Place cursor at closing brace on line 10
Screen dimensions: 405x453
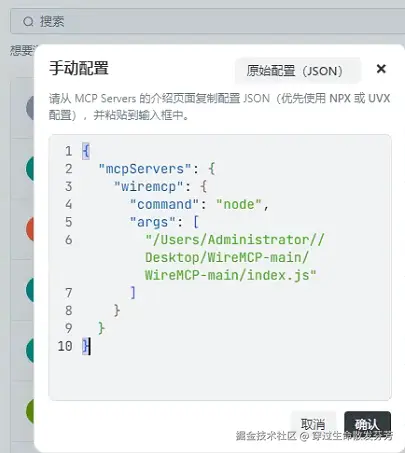[86, 346]
